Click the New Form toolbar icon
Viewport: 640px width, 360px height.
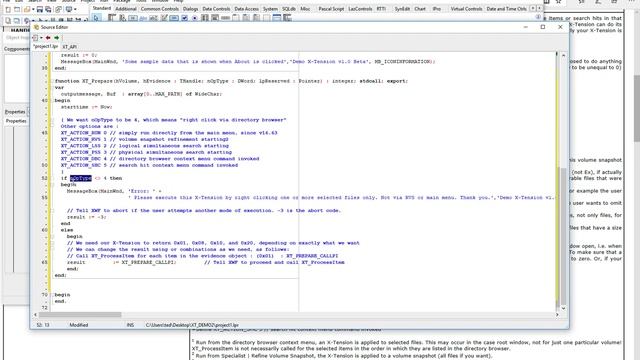(17, 9)
